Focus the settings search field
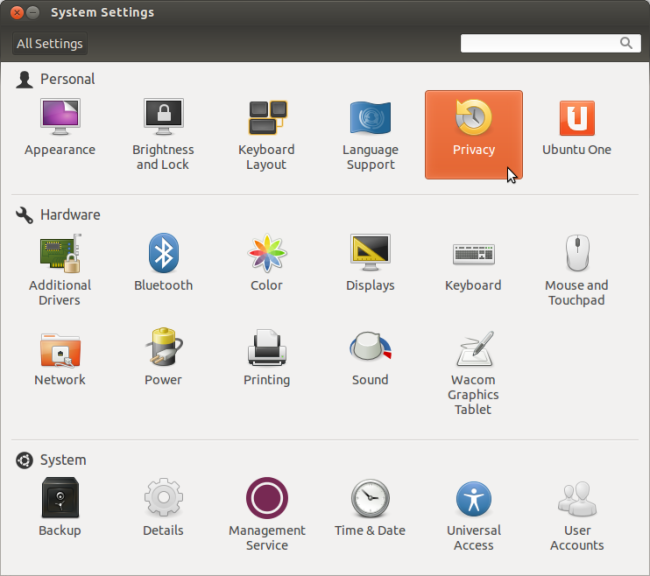This screenshot has width=650, height=576. tap(551, 43)
